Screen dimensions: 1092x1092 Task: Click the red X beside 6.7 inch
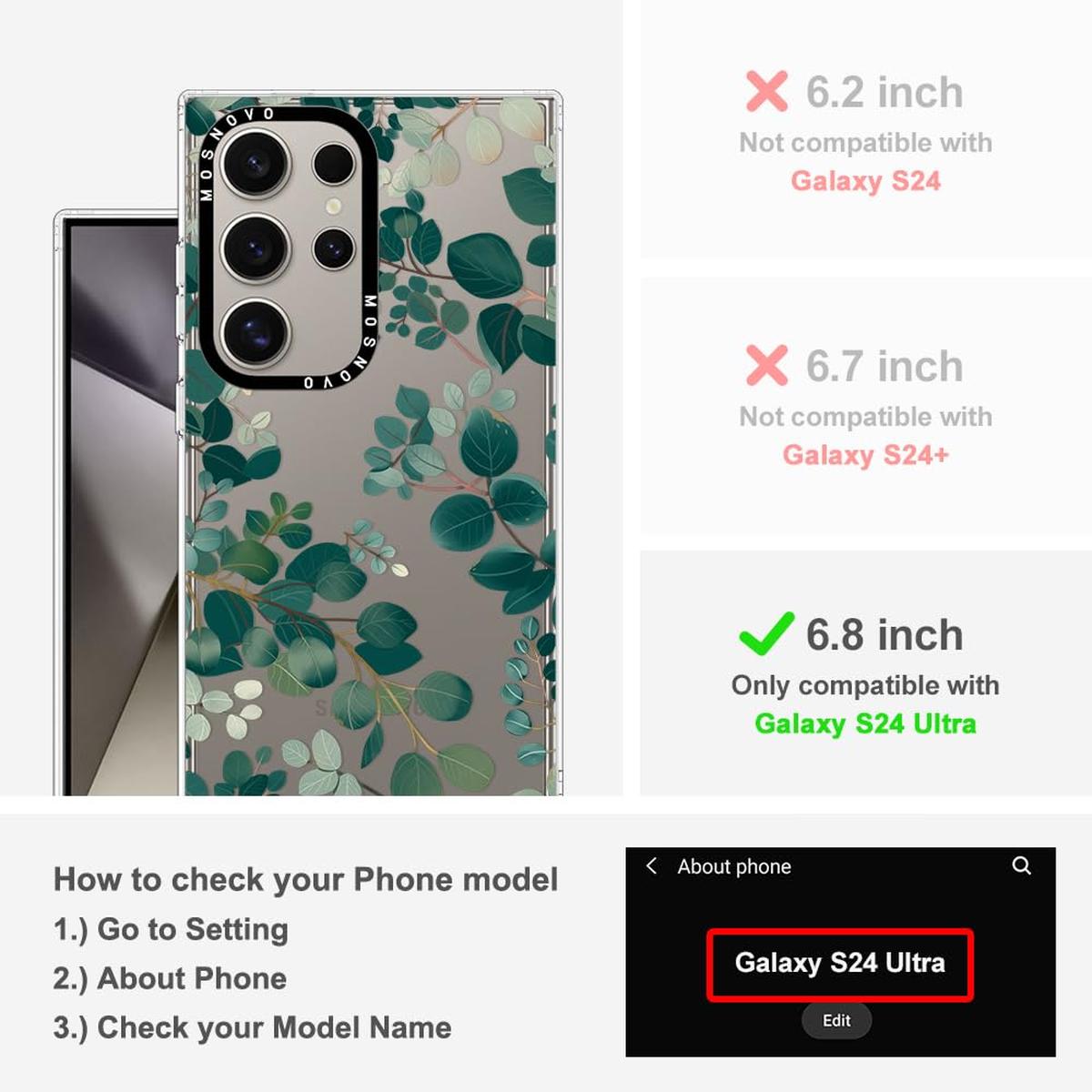point(766,366)
